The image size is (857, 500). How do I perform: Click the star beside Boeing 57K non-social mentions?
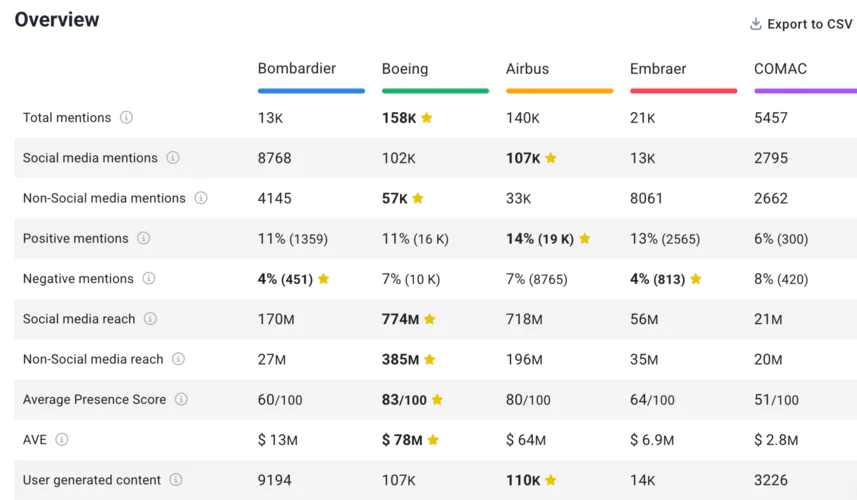coord(418,198)
